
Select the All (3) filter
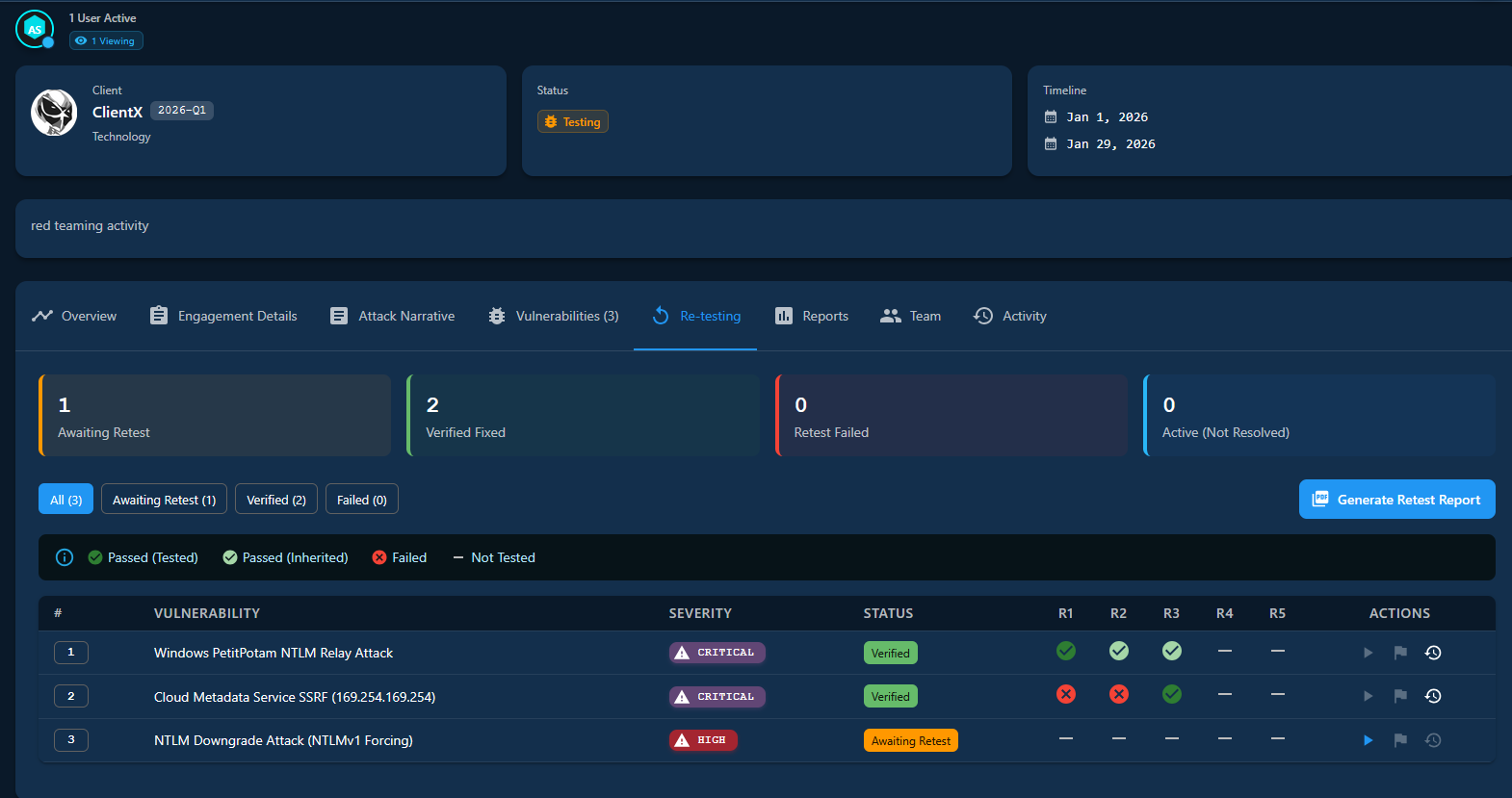point(66,500)
